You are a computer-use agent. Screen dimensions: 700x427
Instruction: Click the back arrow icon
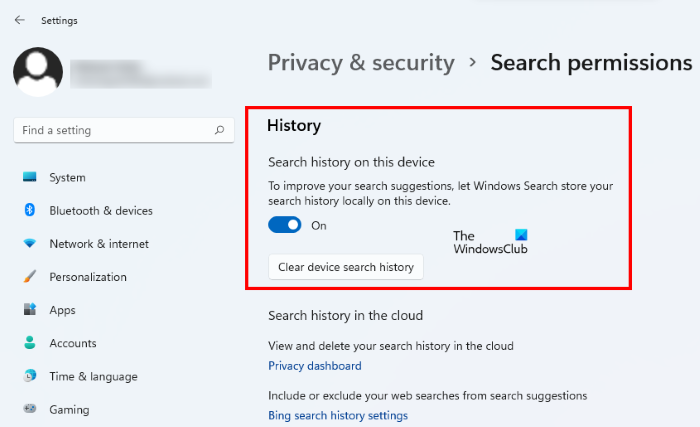[x=20, y=20]
